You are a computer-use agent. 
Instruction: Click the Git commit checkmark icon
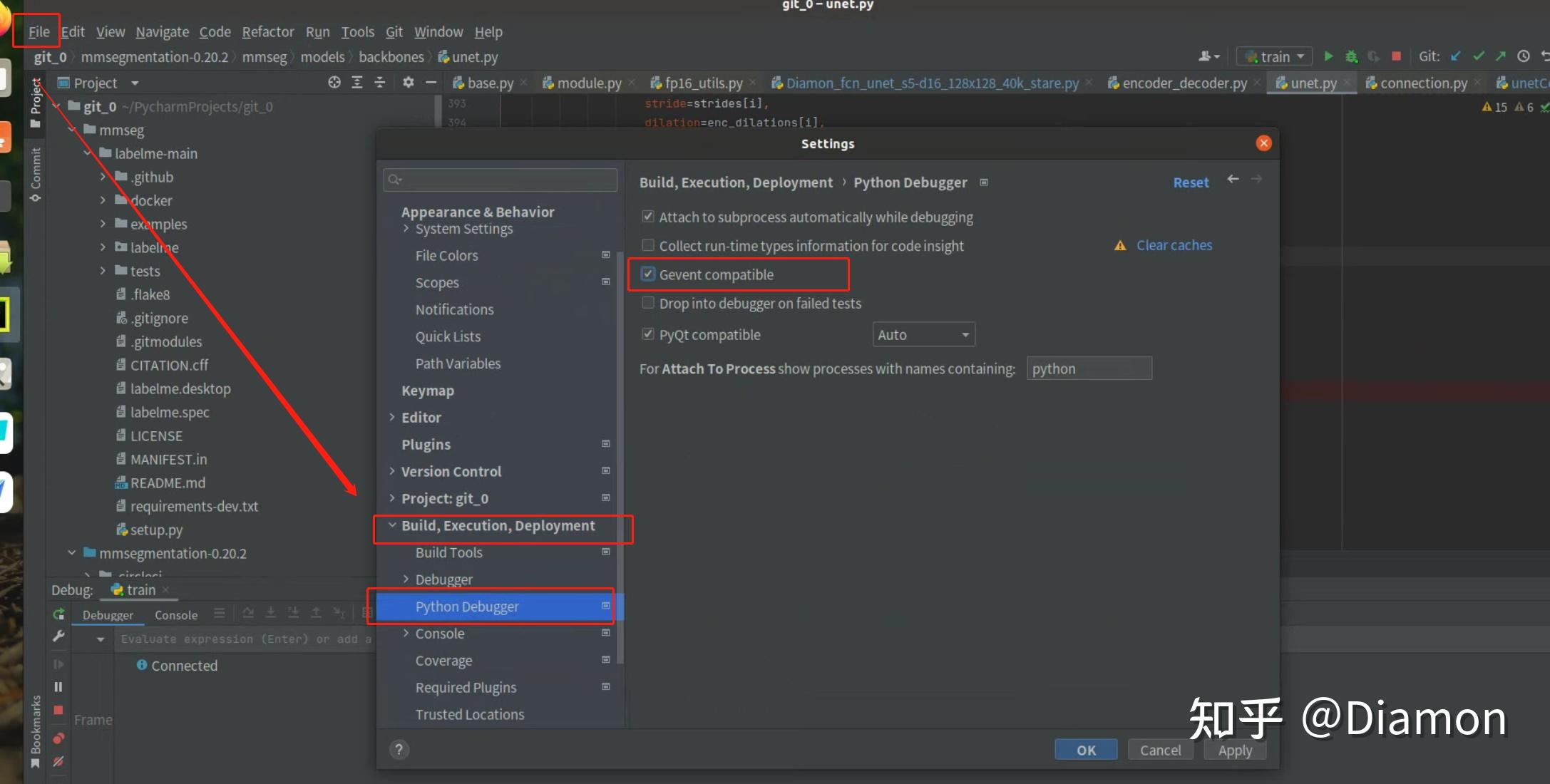click(1479, 56)
